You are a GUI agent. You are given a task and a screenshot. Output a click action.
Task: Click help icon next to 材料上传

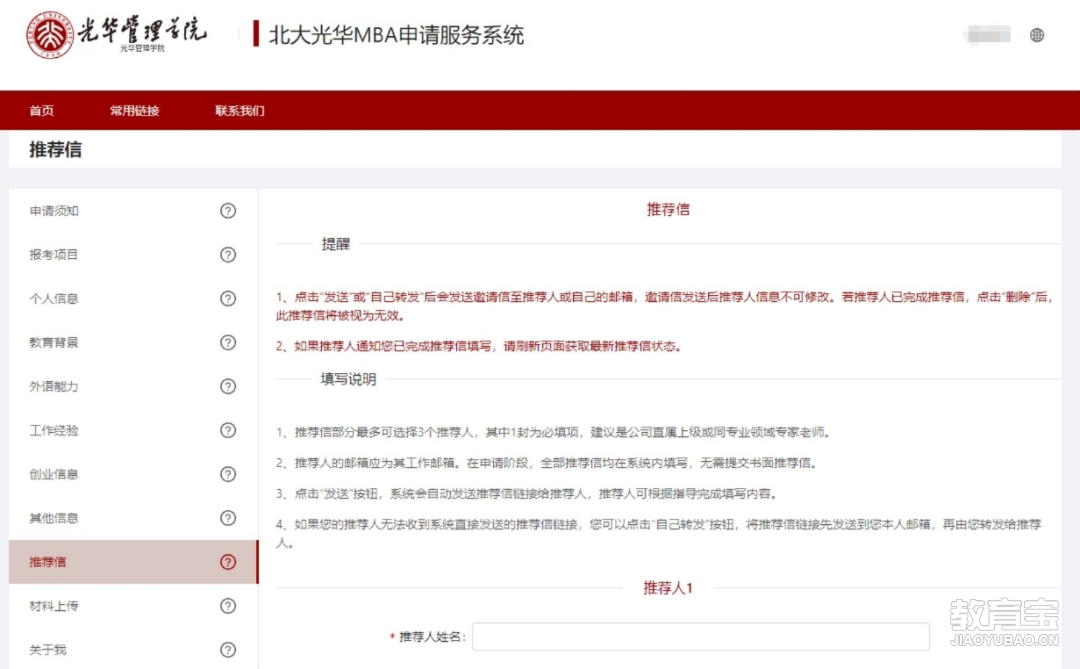tap(228, 606)
